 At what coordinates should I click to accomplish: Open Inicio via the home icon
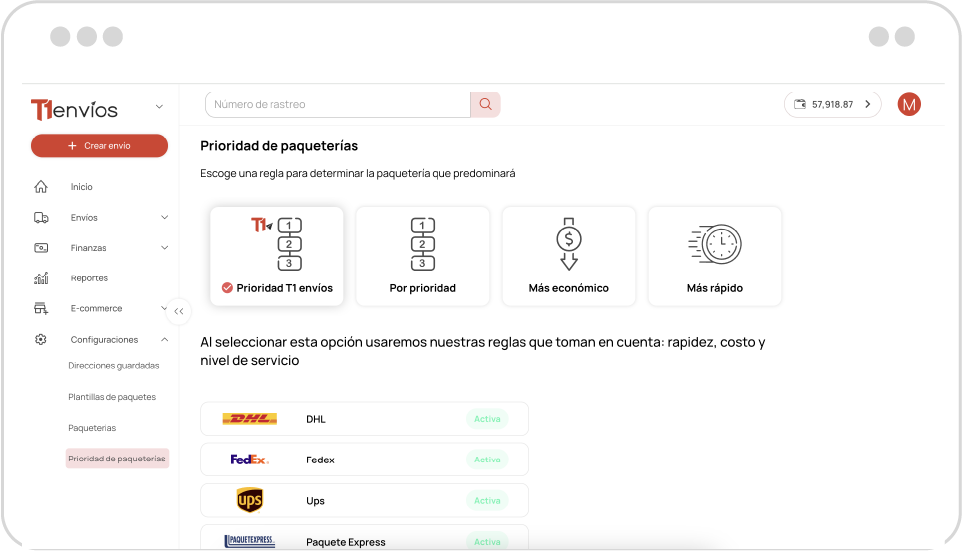(x=40, y=187)
